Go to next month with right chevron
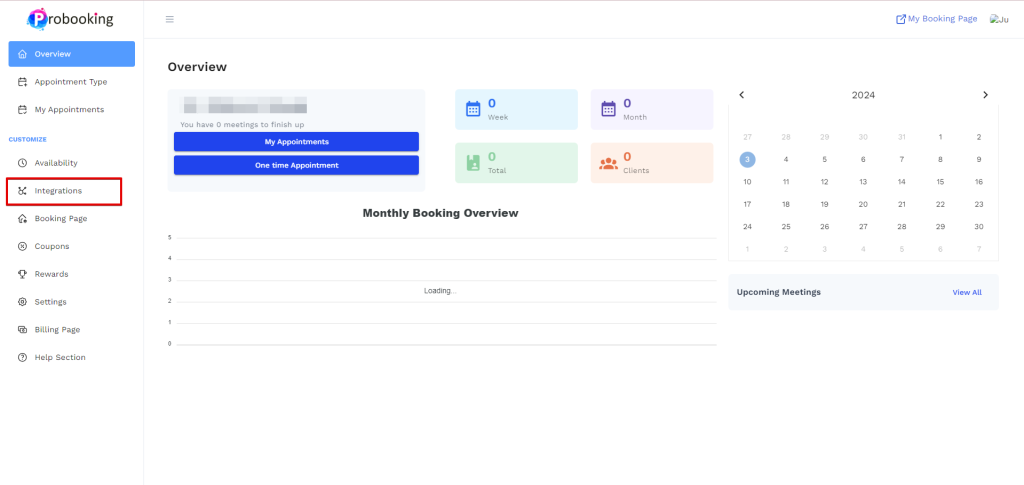This screenshot has height=485, width=1024. (x=985, y=95)
